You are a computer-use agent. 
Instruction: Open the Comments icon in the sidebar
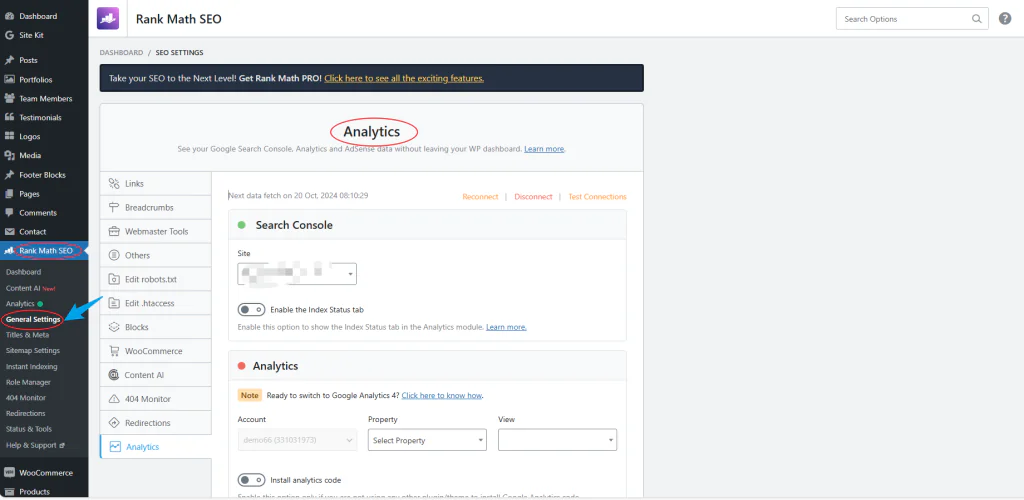(9, 212)
